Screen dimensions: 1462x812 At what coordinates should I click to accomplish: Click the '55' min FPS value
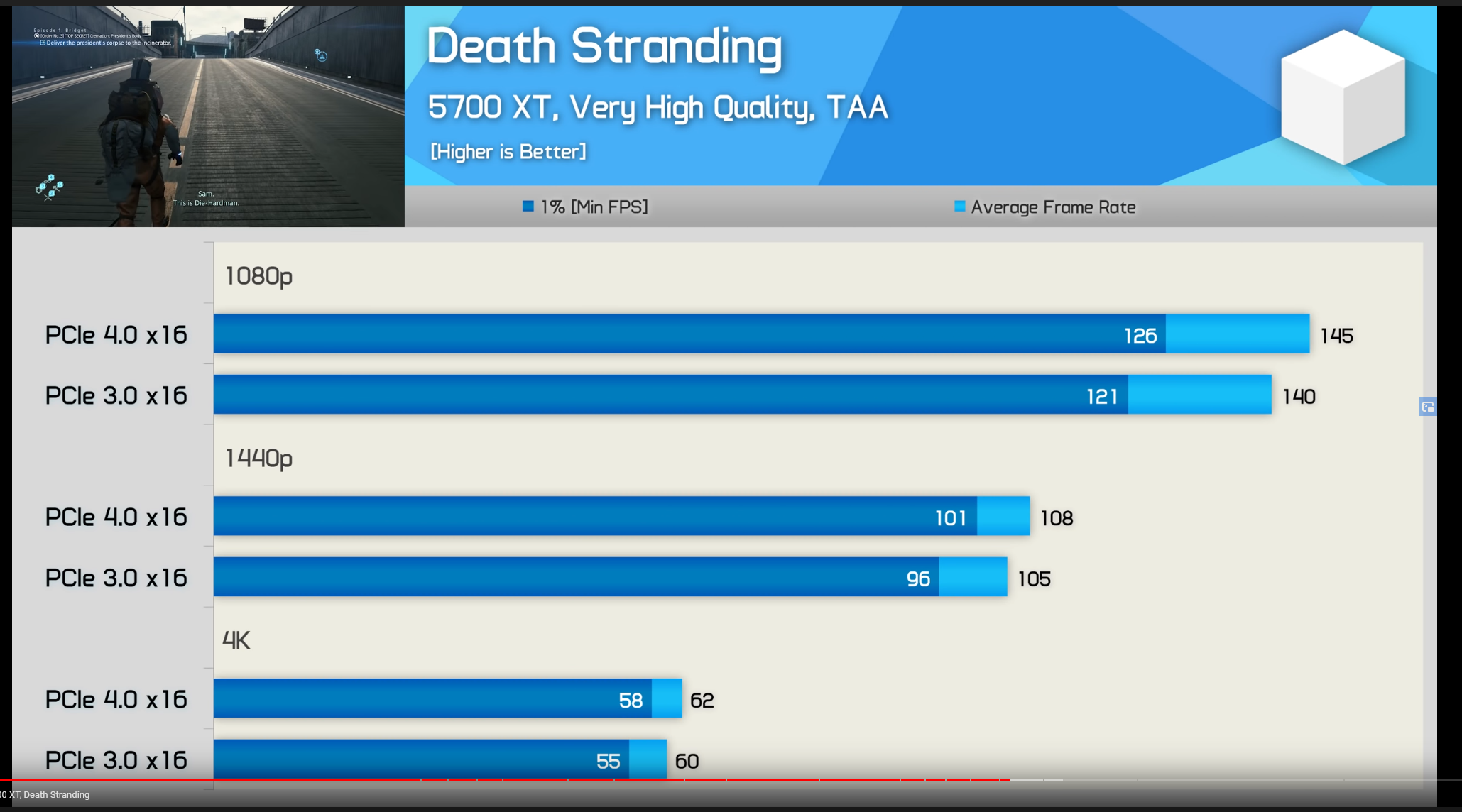click(608, 762)
